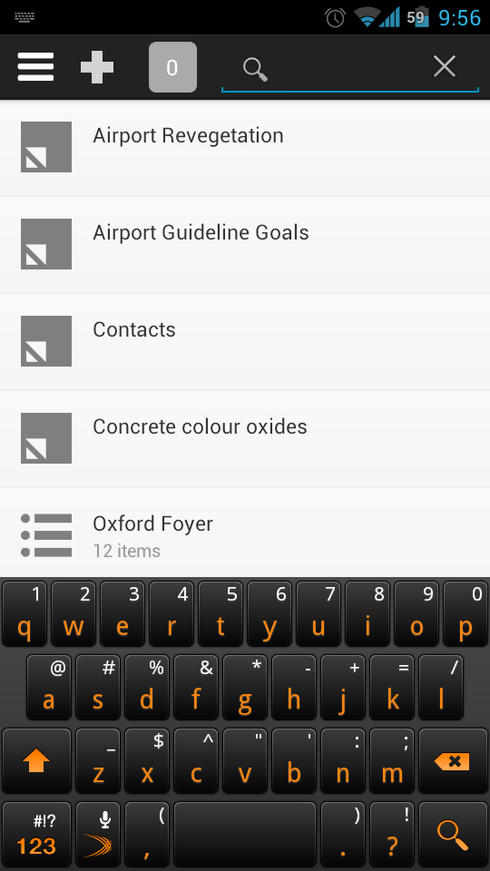
Task: Tap the question mark key
Action: (392, 834)
